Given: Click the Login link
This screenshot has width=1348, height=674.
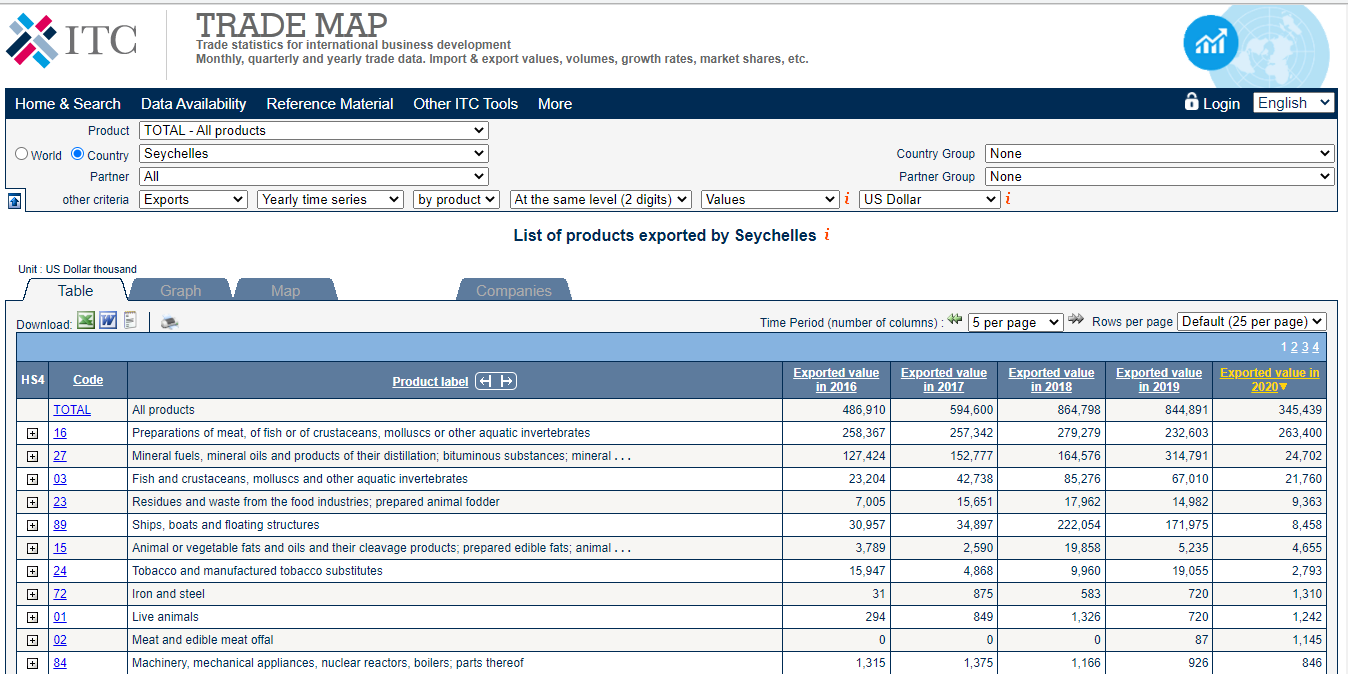Looking at the screenshot, I should click(1221, 104).
